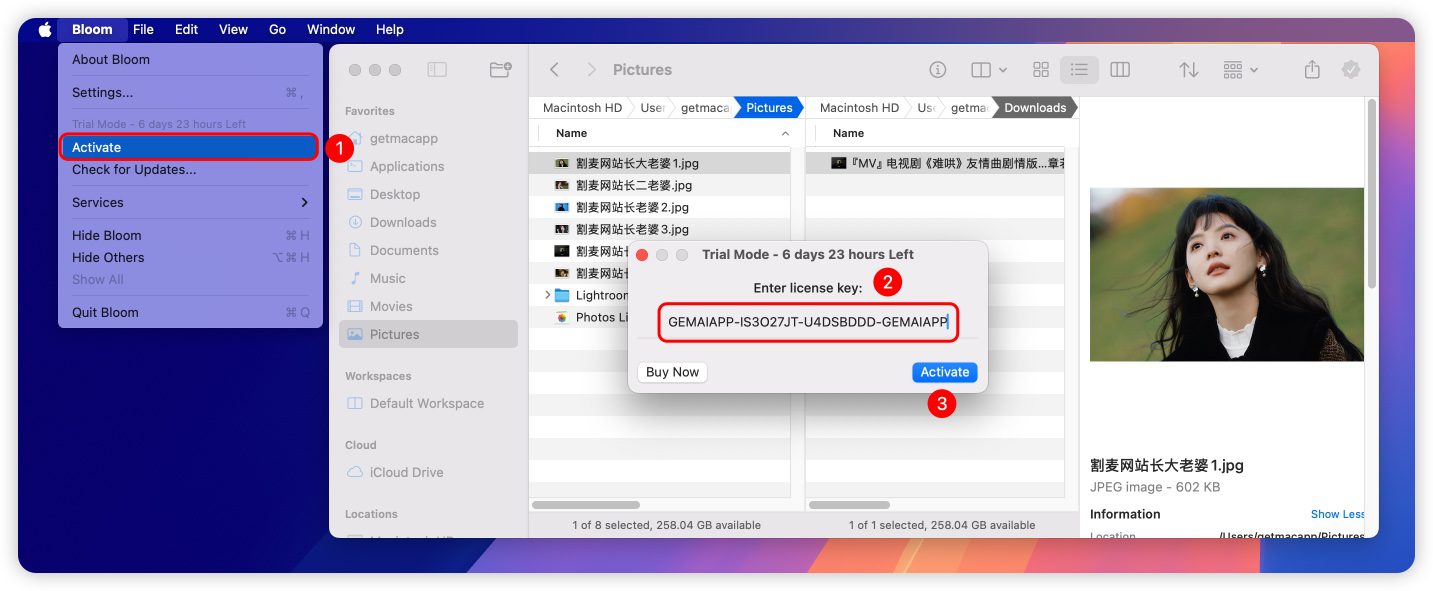Screen dimensions: 1433x591
Task: Expand the Lightroom folder disclosure triangle
Action: (x=547, y=295)
